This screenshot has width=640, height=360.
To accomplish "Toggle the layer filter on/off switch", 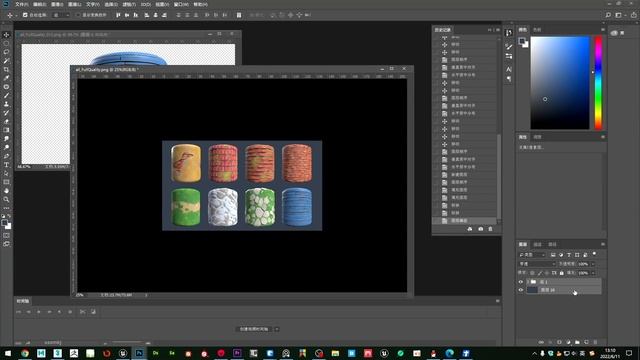I will point(594,254).
